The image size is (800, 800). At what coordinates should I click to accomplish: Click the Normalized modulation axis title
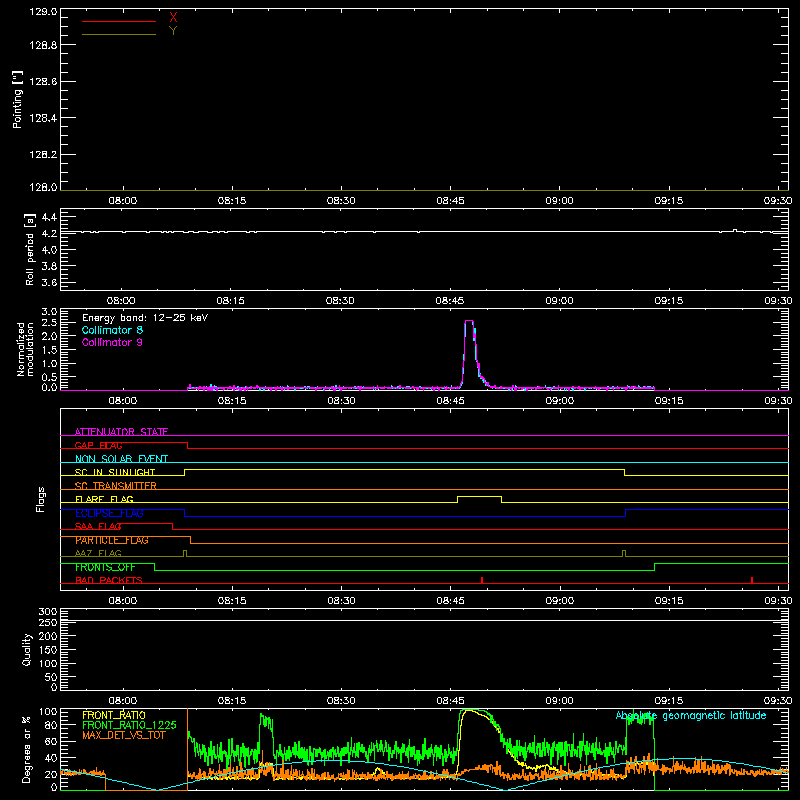point(24,349)
